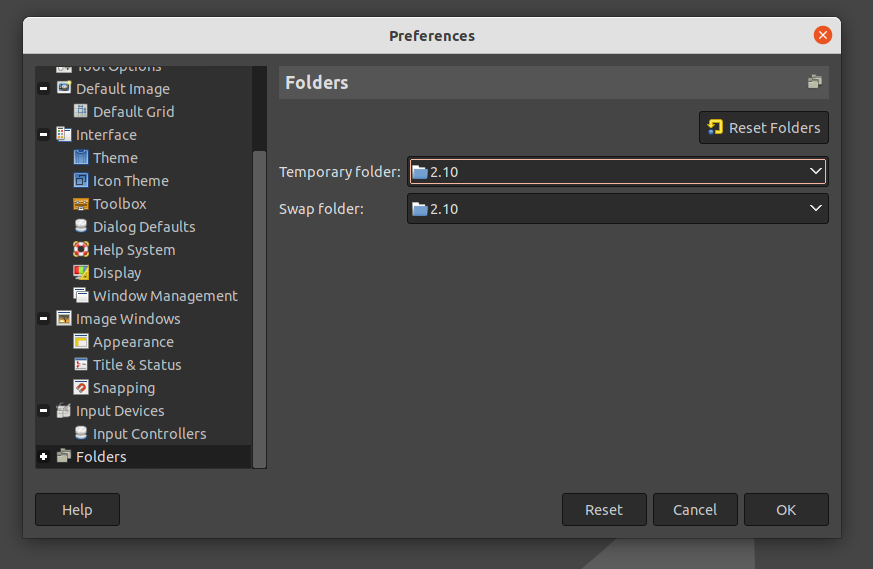Click the Help System lifebuoy icon

81,250
